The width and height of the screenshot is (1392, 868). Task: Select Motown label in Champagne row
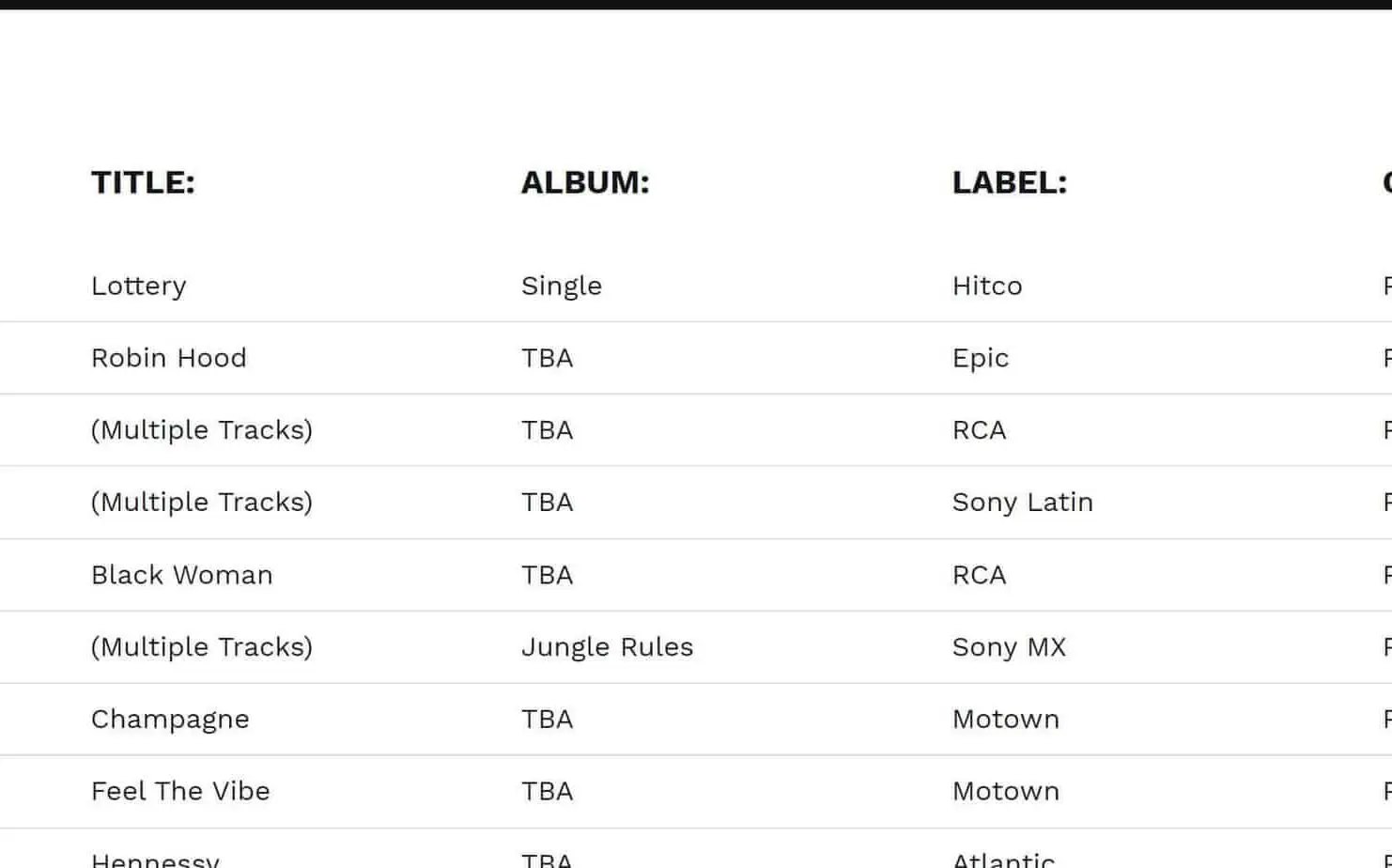1006,720
